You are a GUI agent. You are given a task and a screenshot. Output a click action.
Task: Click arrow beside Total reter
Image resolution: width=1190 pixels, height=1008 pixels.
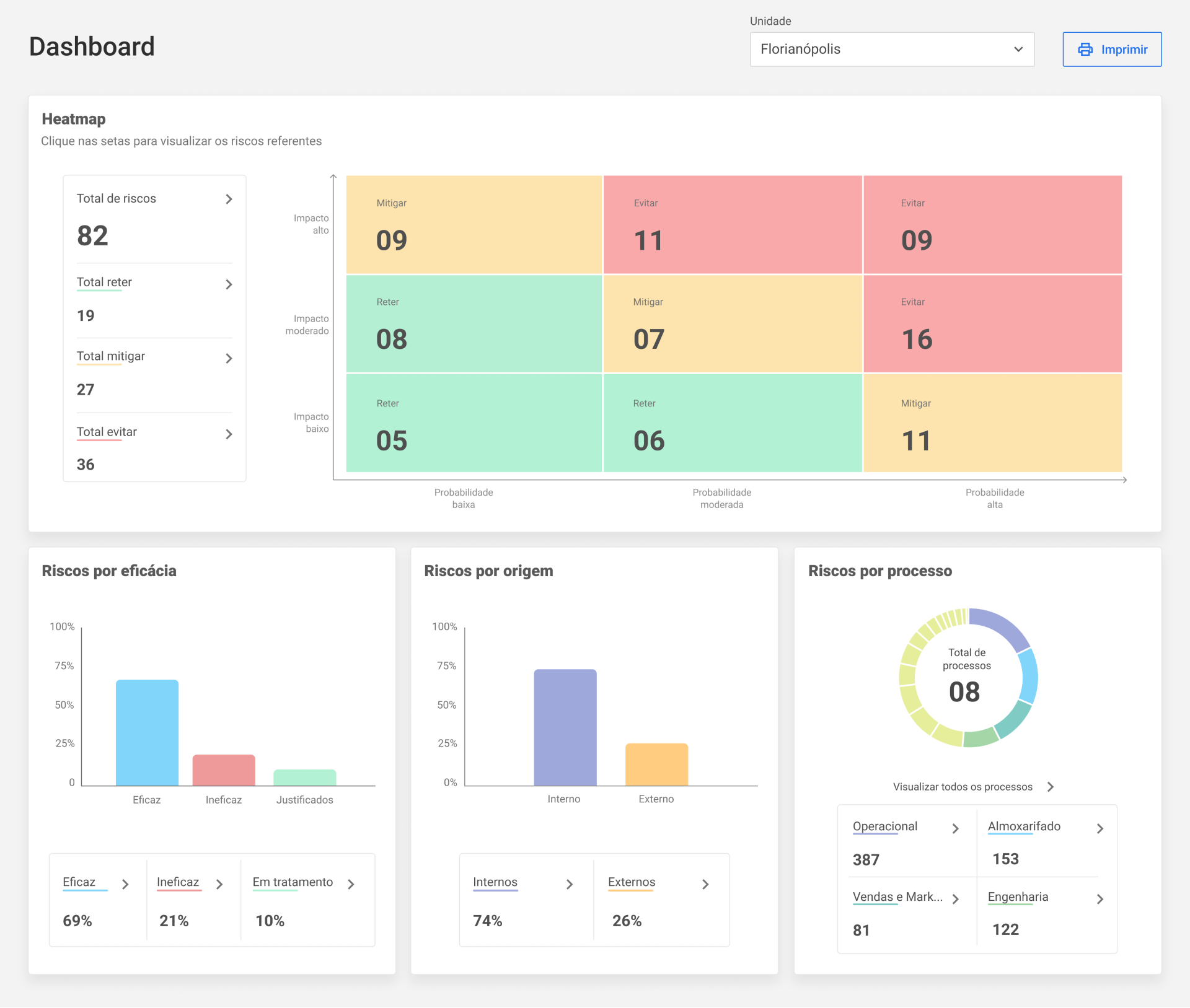tap(229, 284)
